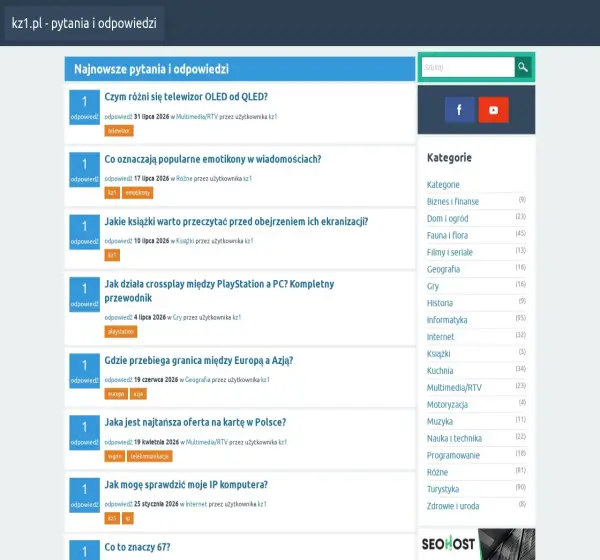Click the 'azja' tag
This screenshot has height=560, width=600.
(x=138, y=394)
